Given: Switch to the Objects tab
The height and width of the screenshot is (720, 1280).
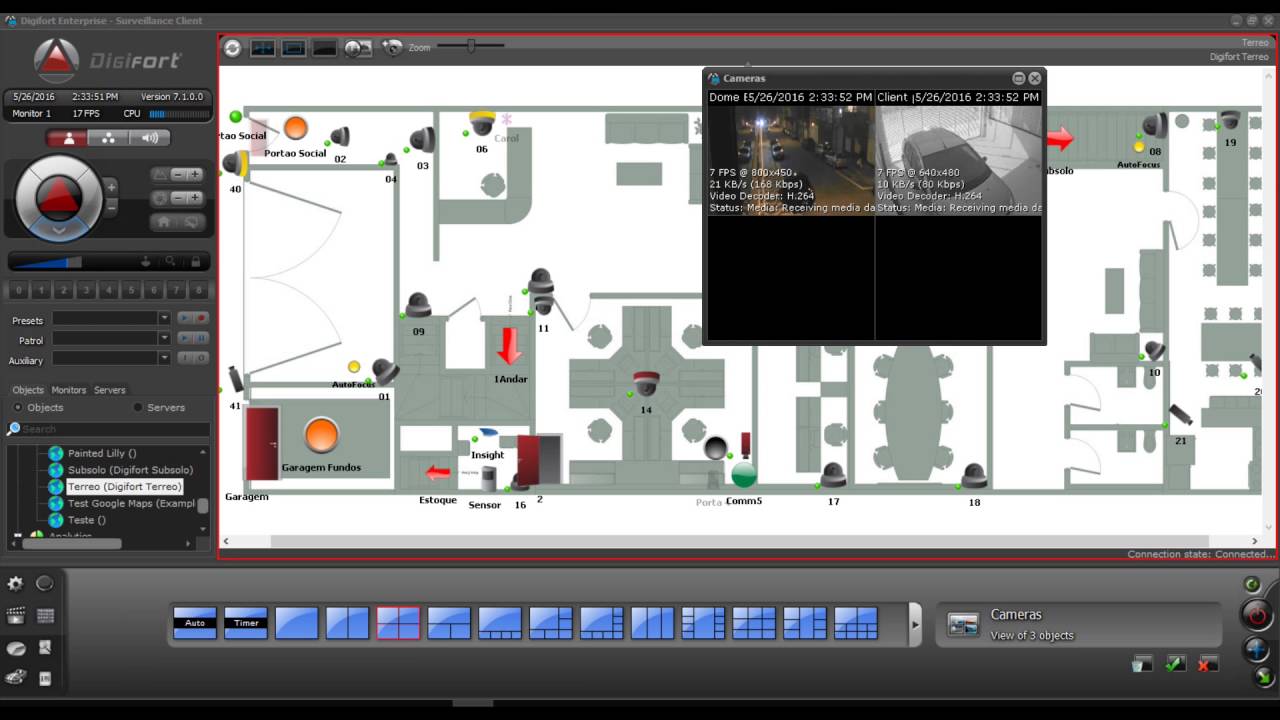Looking at the screenshot, I should pos(28,390).
